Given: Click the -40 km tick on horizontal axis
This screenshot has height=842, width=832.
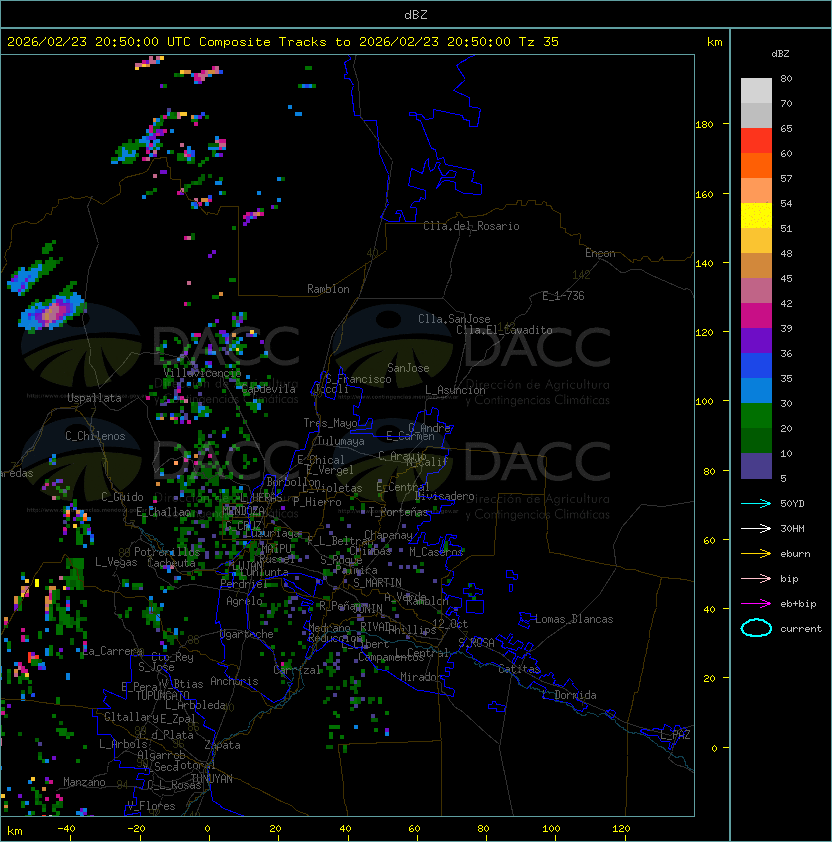Looking at the screenshot, I should pos(66,829).
